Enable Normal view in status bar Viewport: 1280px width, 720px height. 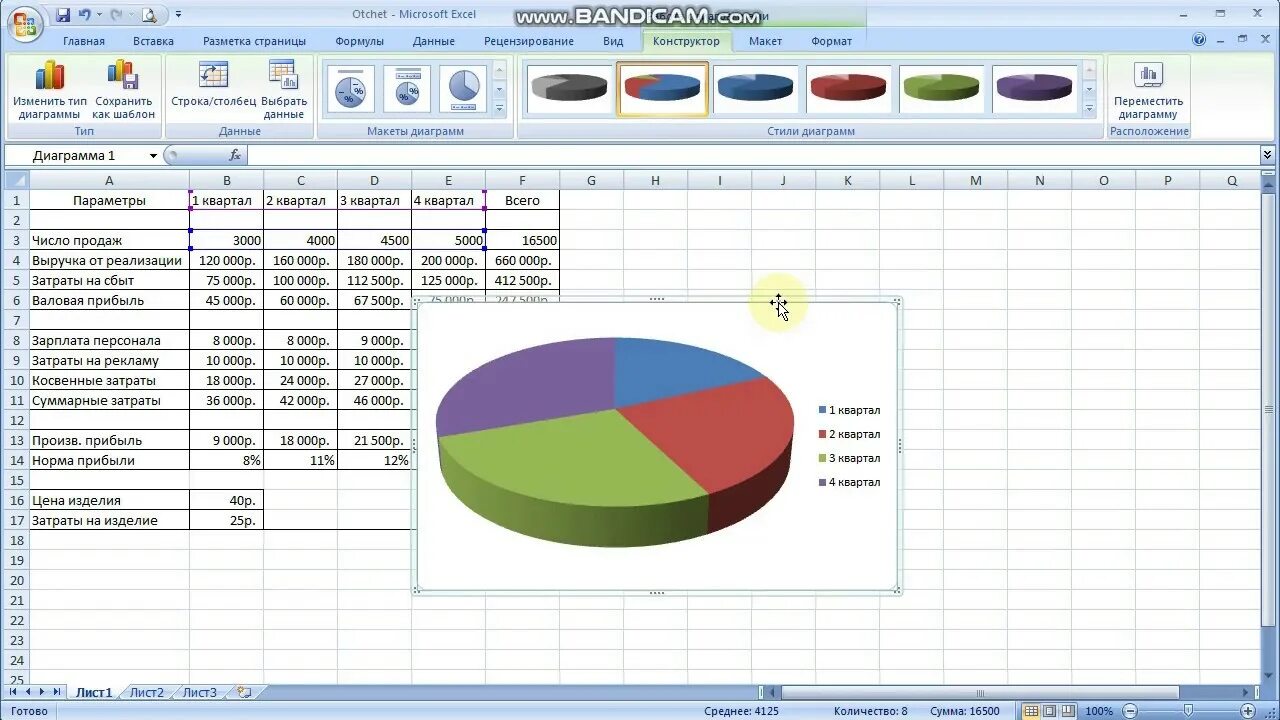[x=1032, y=711]
